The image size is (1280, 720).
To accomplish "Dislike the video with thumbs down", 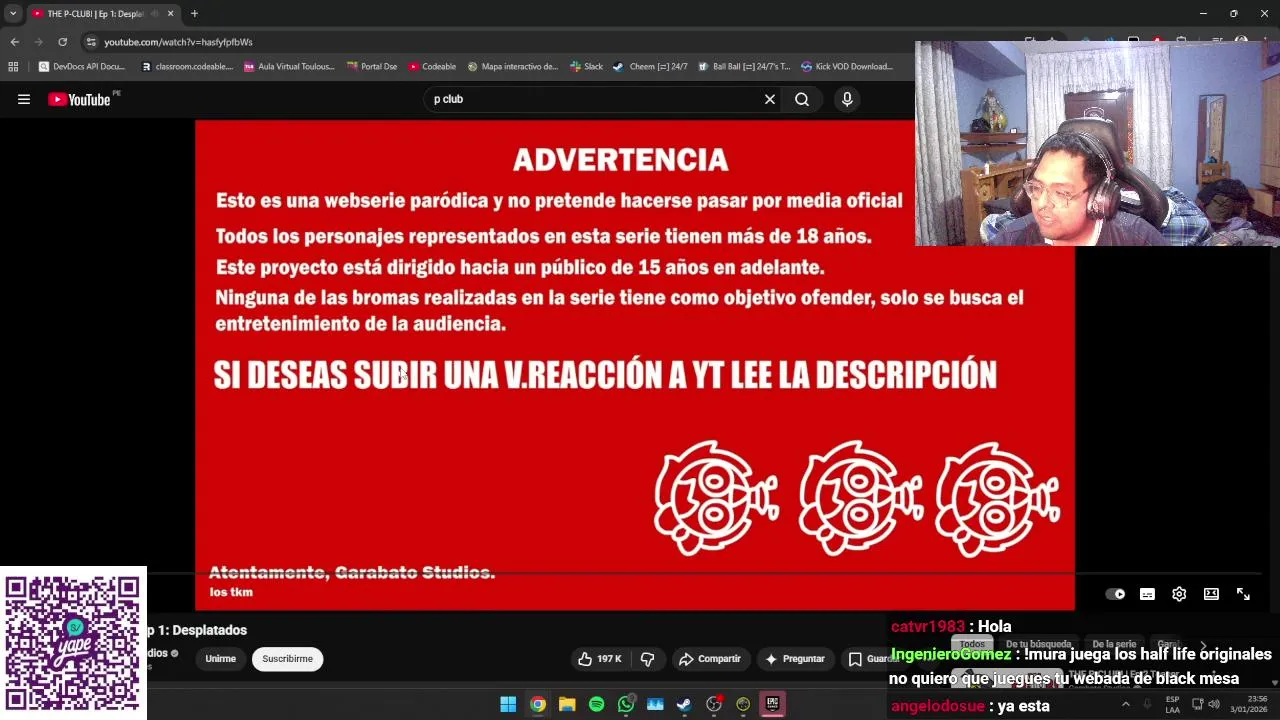I will [648, 659].
